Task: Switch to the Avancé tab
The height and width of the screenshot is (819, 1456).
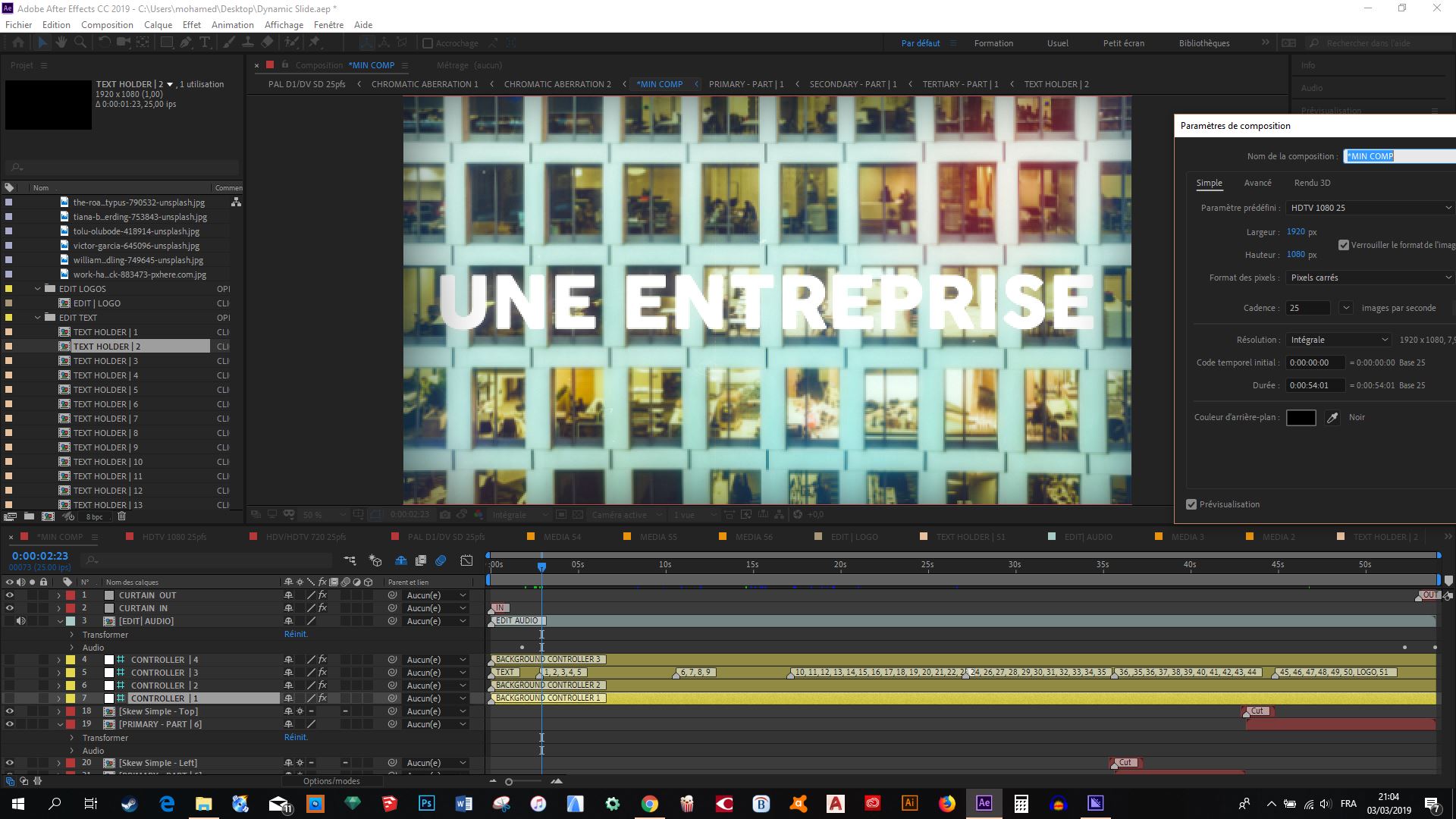Action: (1257, 183)
